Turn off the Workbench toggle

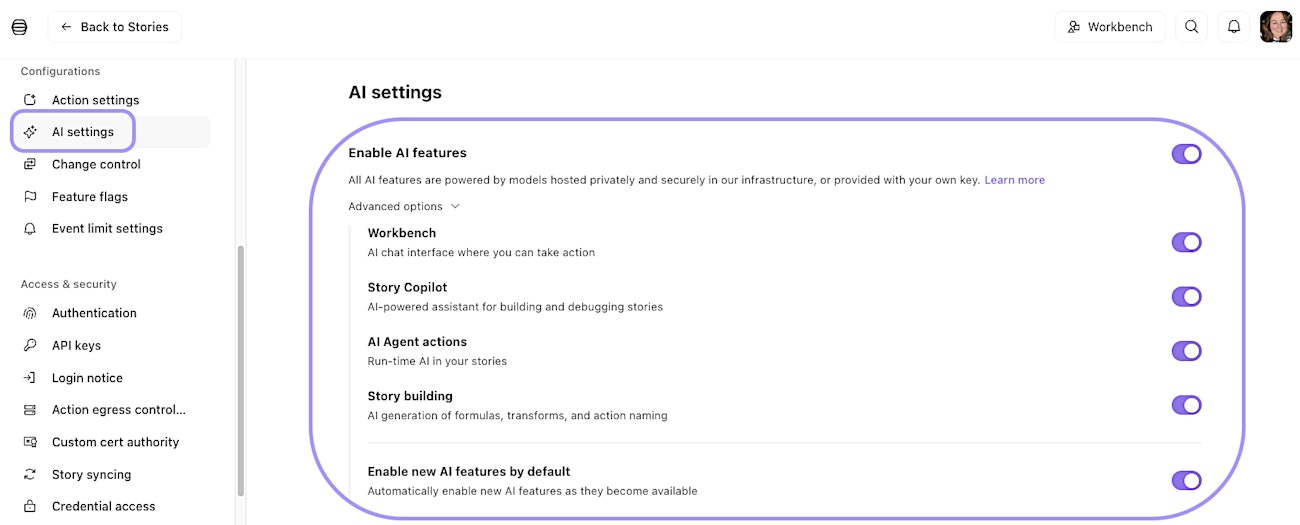[1186, 242]
